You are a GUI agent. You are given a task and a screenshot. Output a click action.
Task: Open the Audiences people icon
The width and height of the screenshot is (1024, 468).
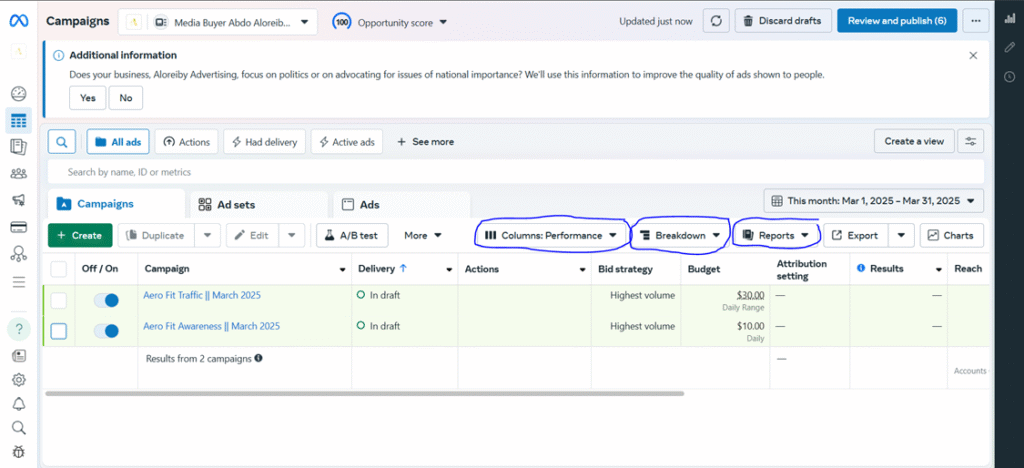click(x=19, y=174)
